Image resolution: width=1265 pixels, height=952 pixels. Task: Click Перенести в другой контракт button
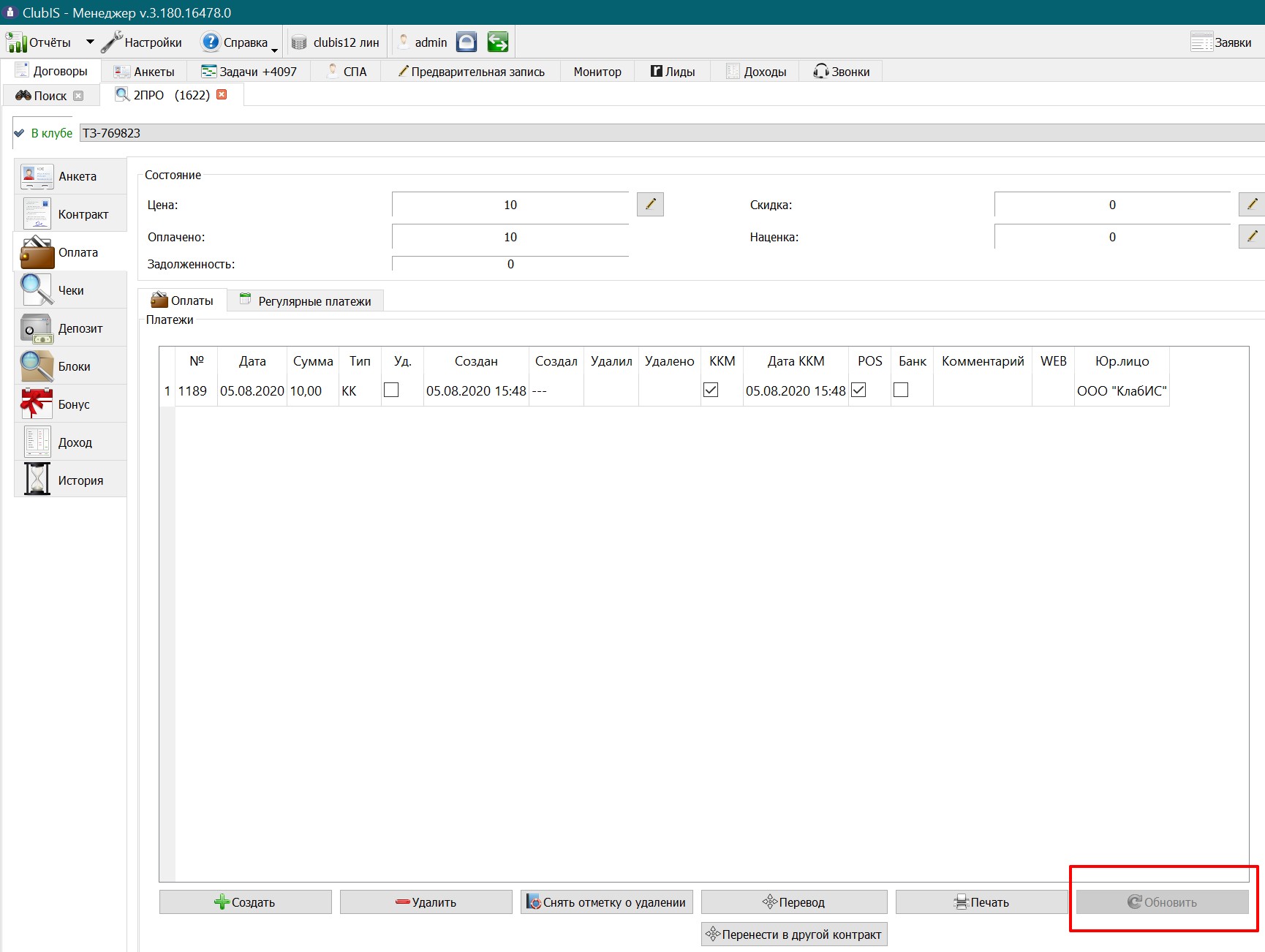[x=794, y=934]
